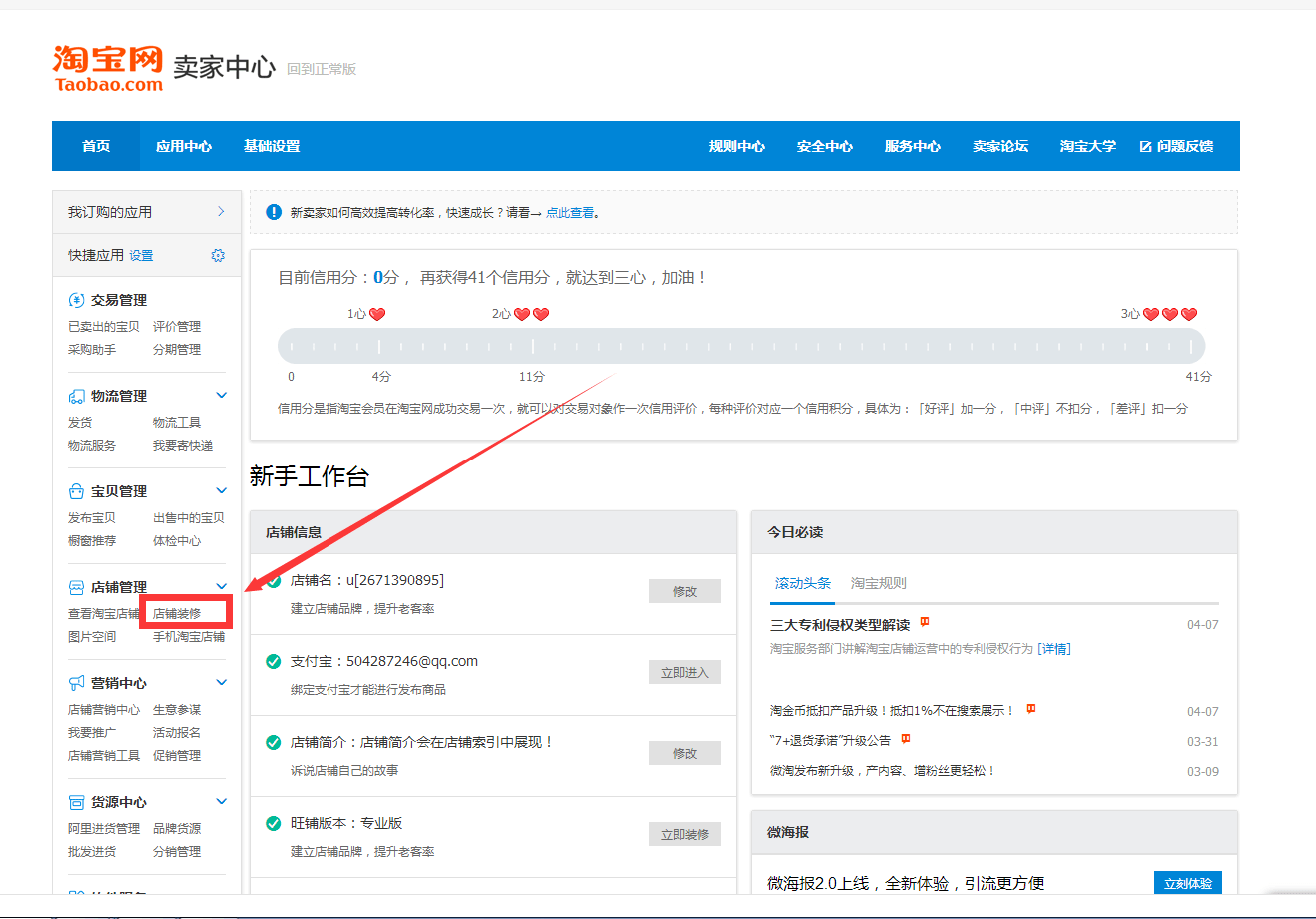1316x919 pixels.
Task: Open 发布宝贝 in sidebar
Action: [x=92, y=517]
